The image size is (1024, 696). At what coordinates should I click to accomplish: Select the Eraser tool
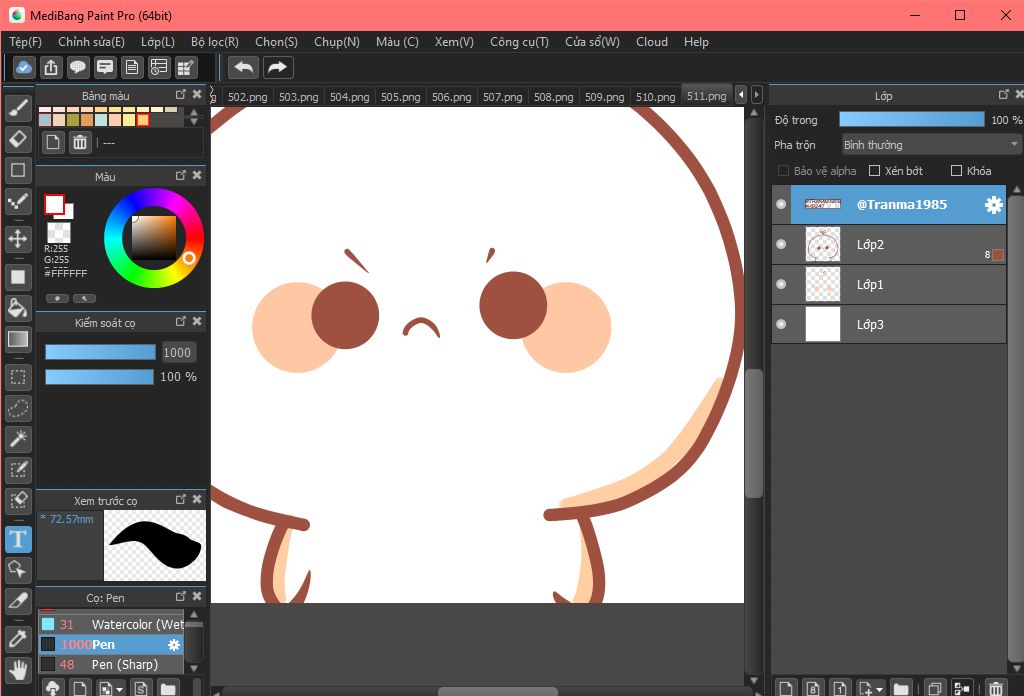point(18,139)
